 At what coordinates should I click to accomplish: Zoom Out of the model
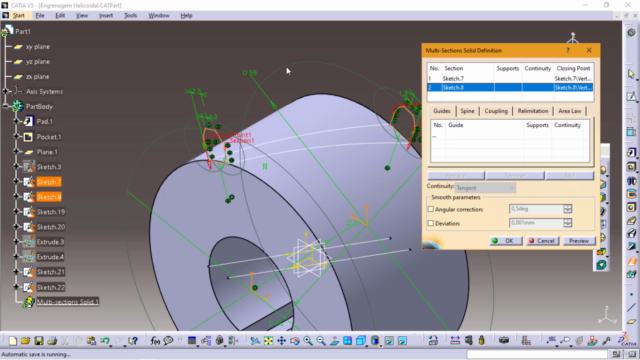pos(321,341)
